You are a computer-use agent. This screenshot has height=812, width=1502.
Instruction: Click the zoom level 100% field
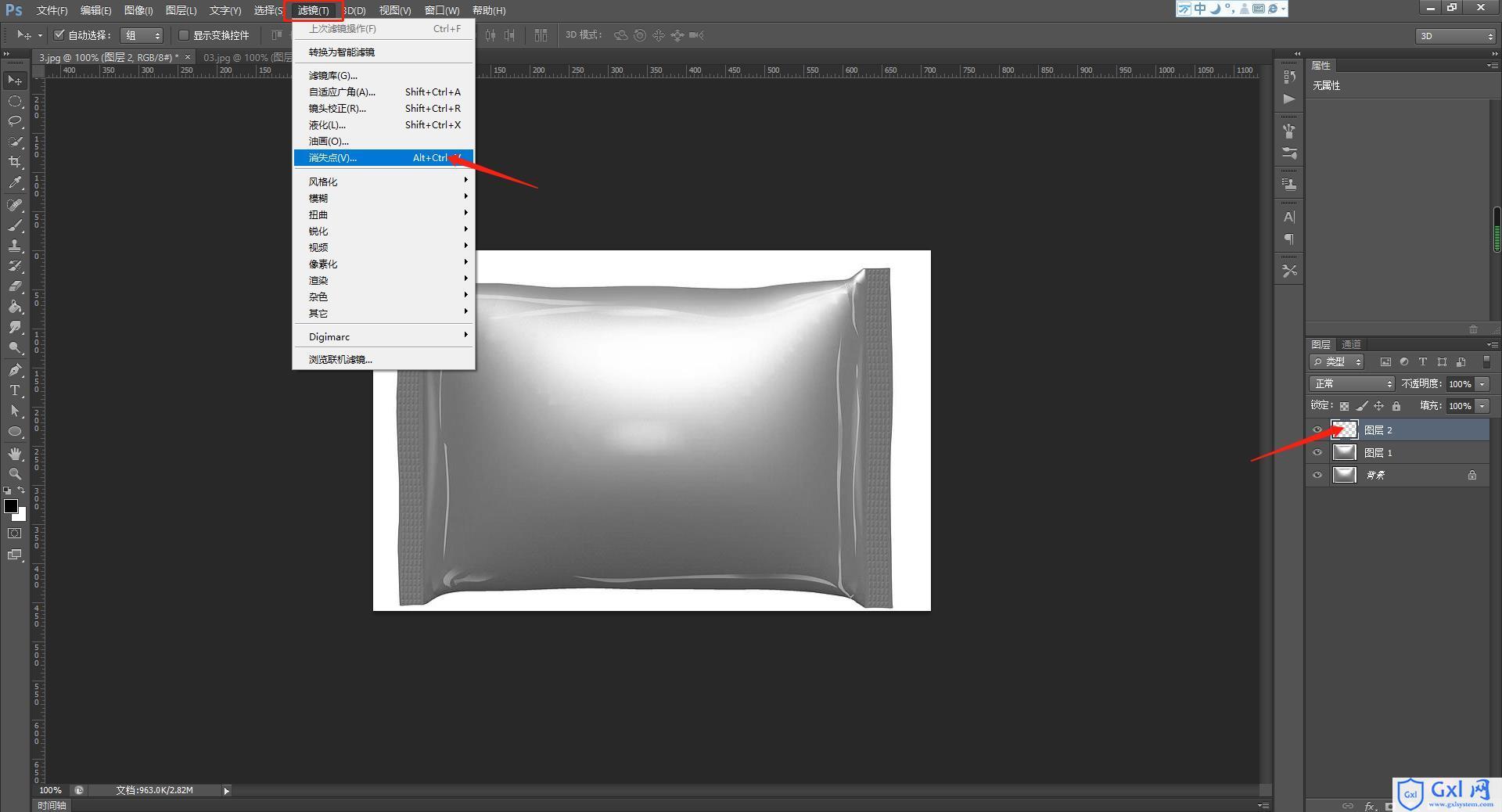[50, 790]
